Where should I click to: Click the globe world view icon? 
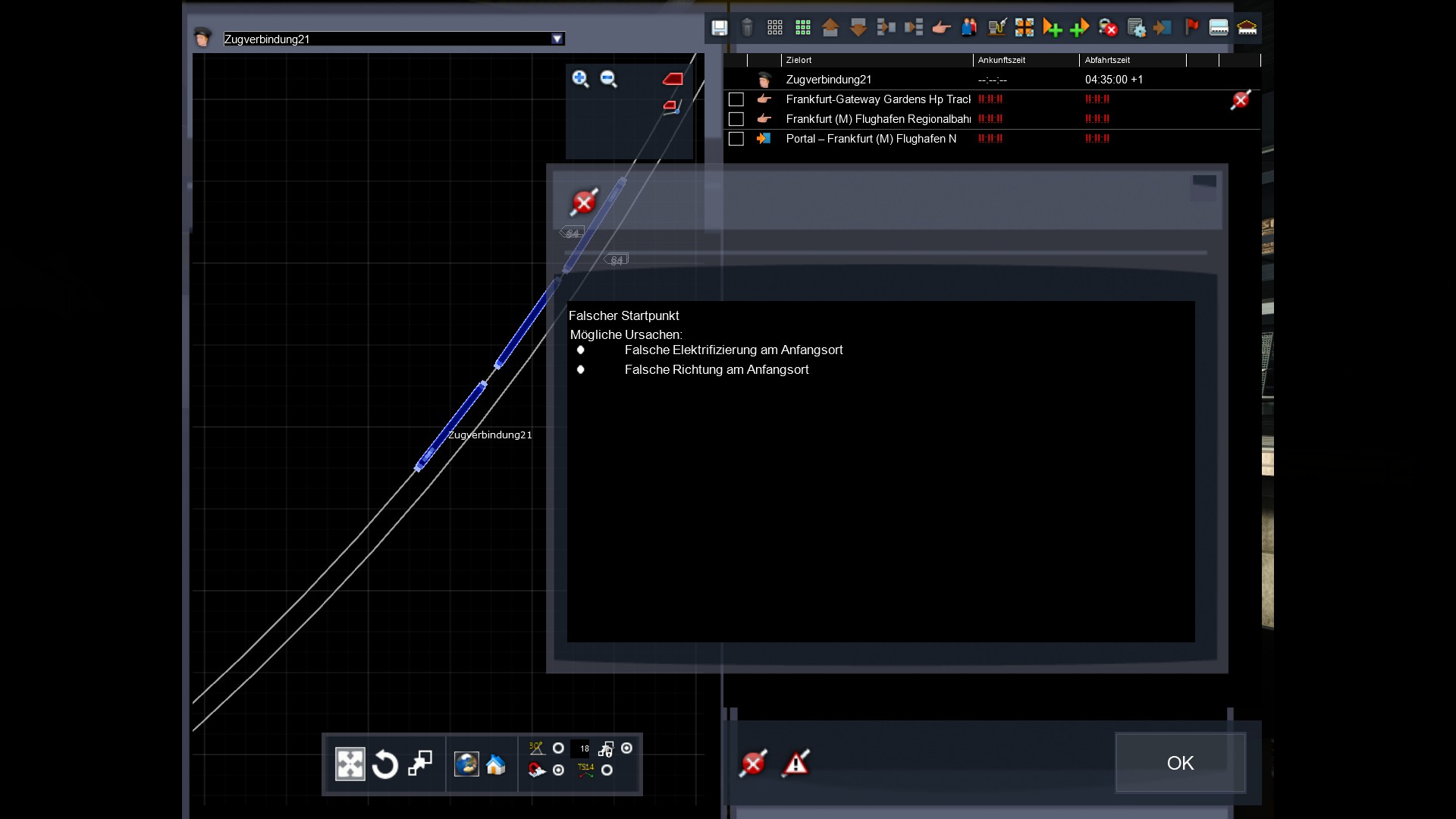point(466,764)
